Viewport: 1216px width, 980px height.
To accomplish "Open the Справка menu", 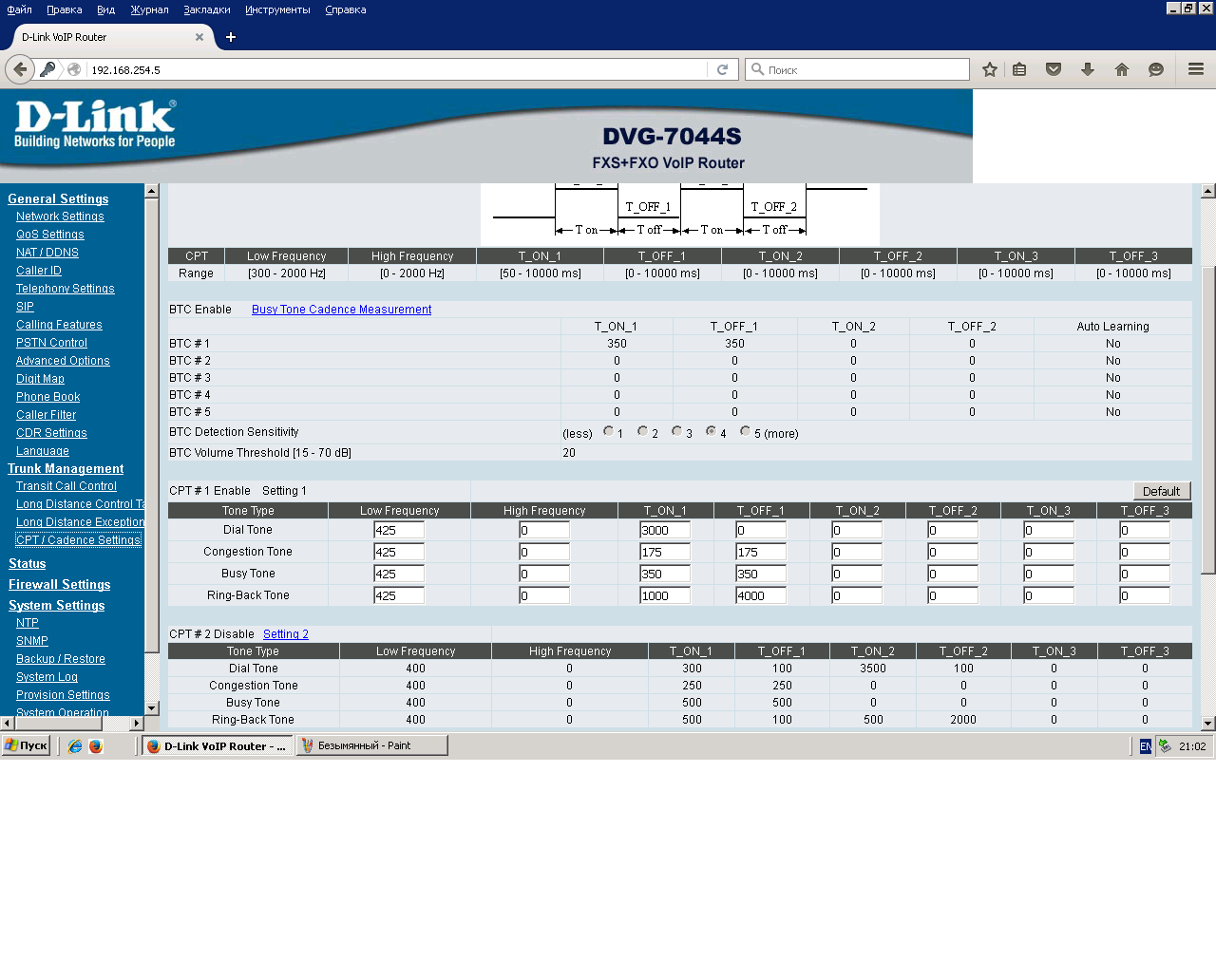I will 346,9.
